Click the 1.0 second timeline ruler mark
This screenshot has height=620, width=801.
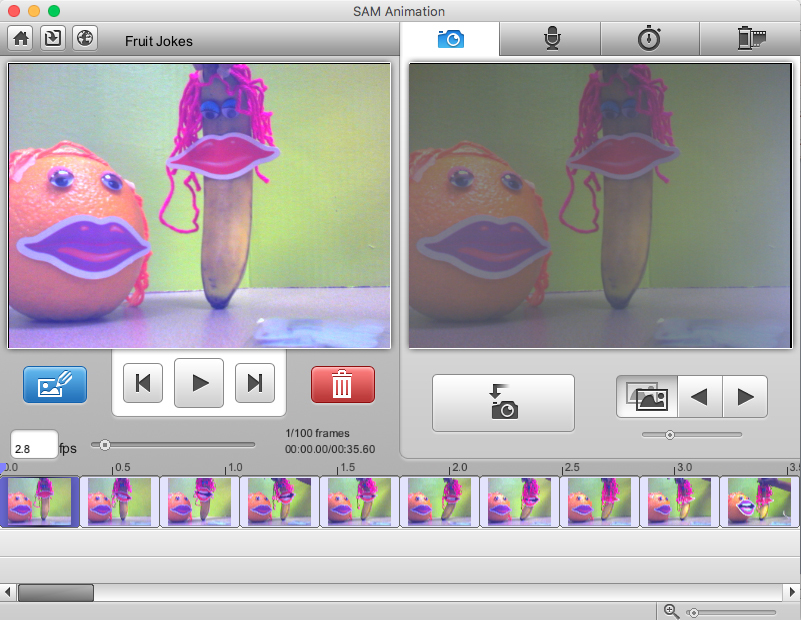click(234, 467)
